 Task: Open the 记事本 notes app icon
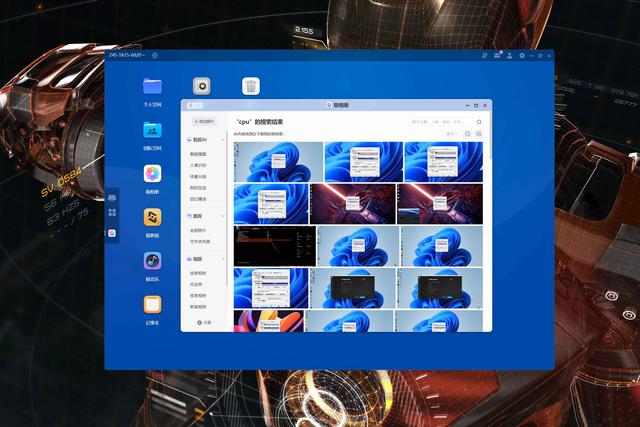[x=152, y=305]
